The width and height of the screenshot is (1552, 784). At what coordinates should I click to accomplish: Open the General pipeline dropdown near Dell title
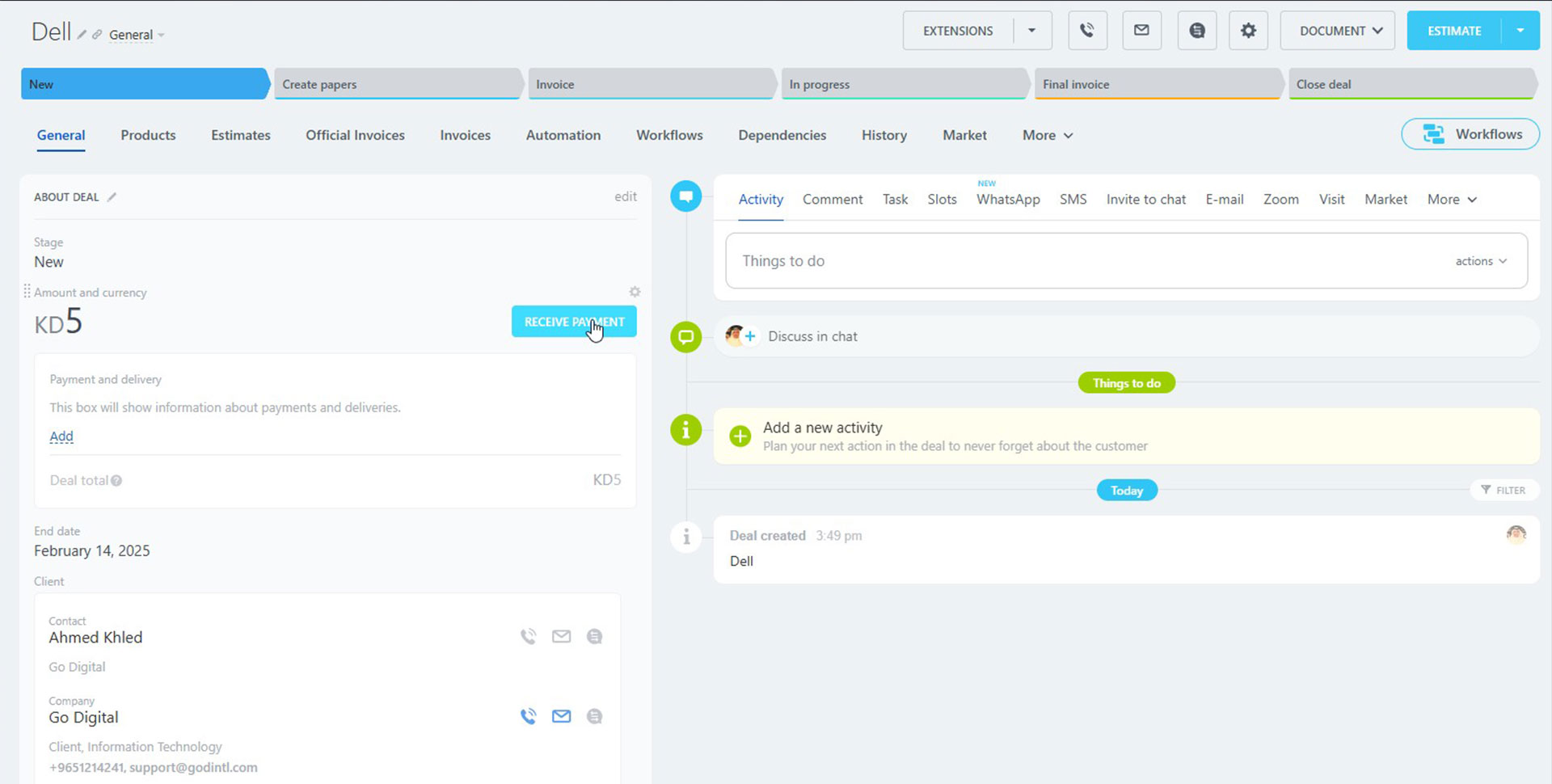coord(136,35)
